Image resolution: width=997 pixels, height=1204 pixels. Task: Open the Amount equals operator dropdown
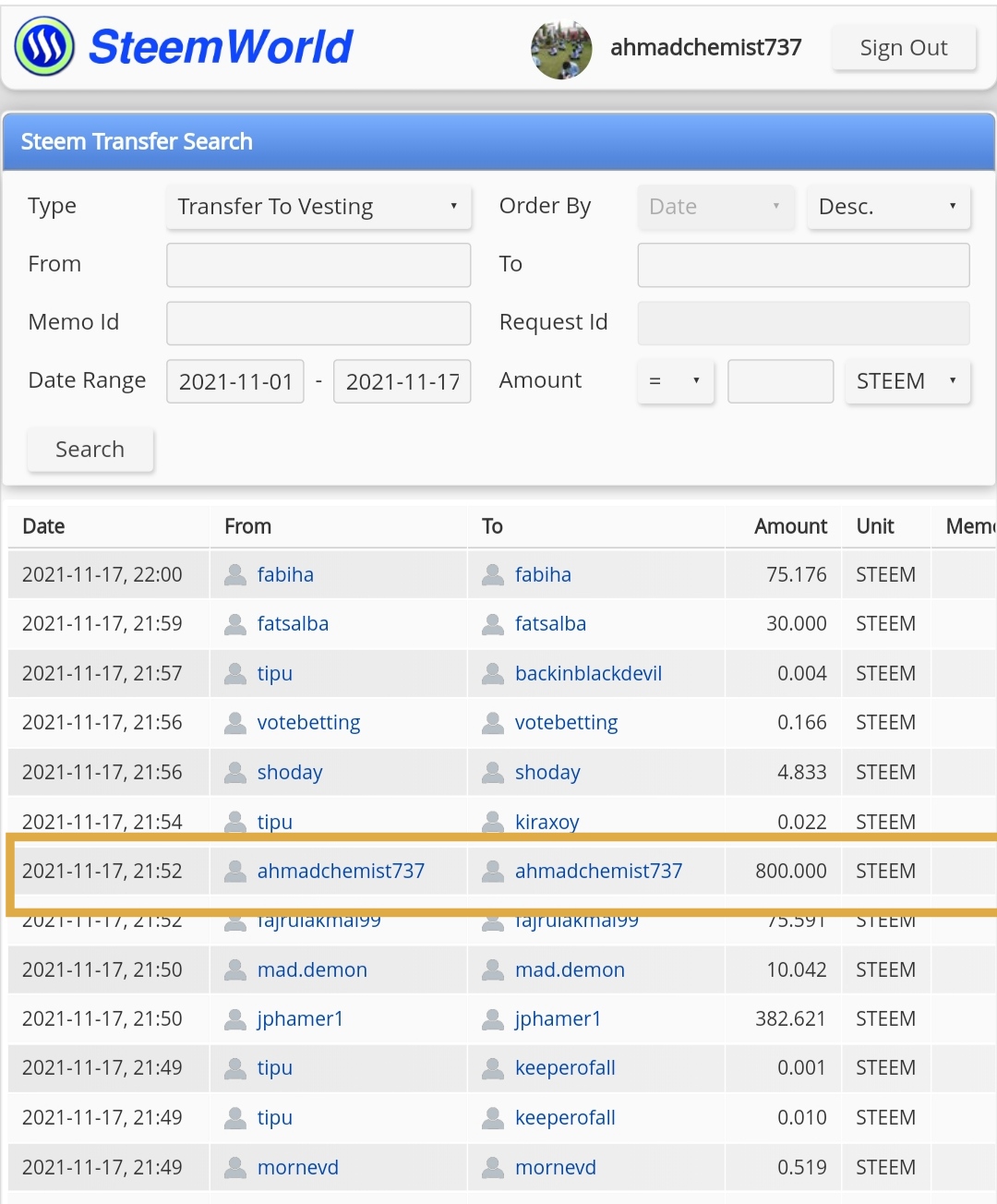tap(676, 380)
